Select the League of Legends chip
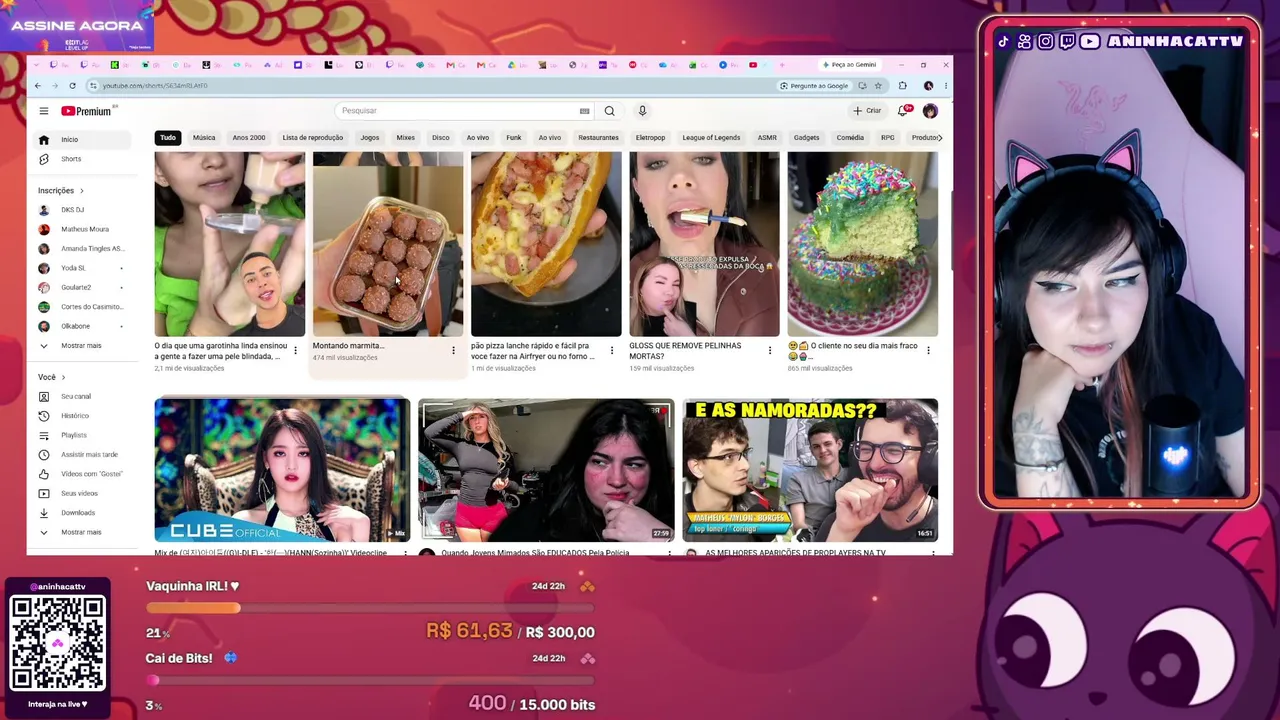This screenshot has height=720, width=1280. [x=711, y=138]
